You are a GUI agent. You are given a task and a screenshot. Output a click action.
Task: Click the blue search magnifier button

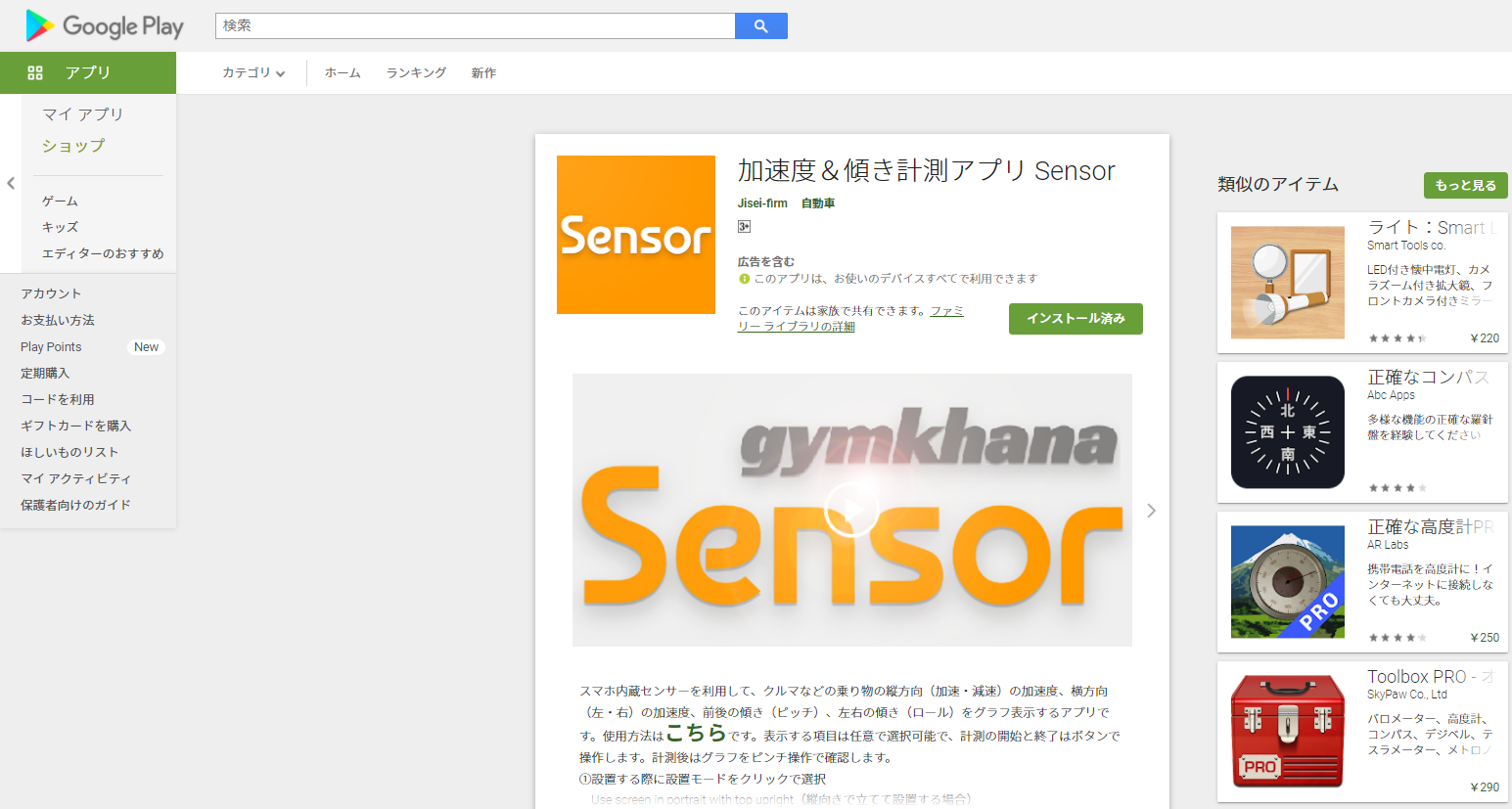click(x=760, y=26)
